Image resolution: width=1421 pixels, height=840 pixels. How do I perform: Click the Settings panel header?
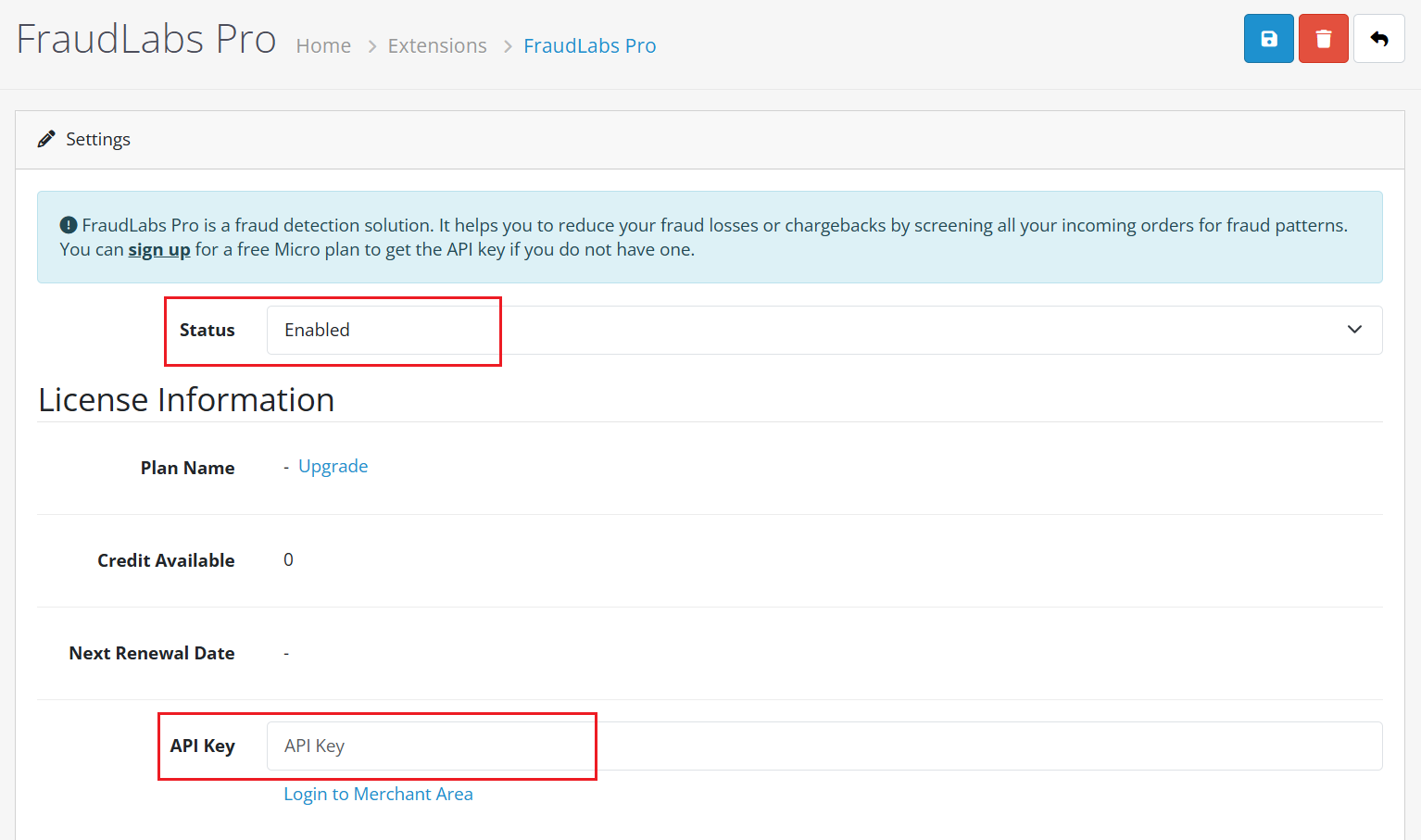click(x=98, y=138)
